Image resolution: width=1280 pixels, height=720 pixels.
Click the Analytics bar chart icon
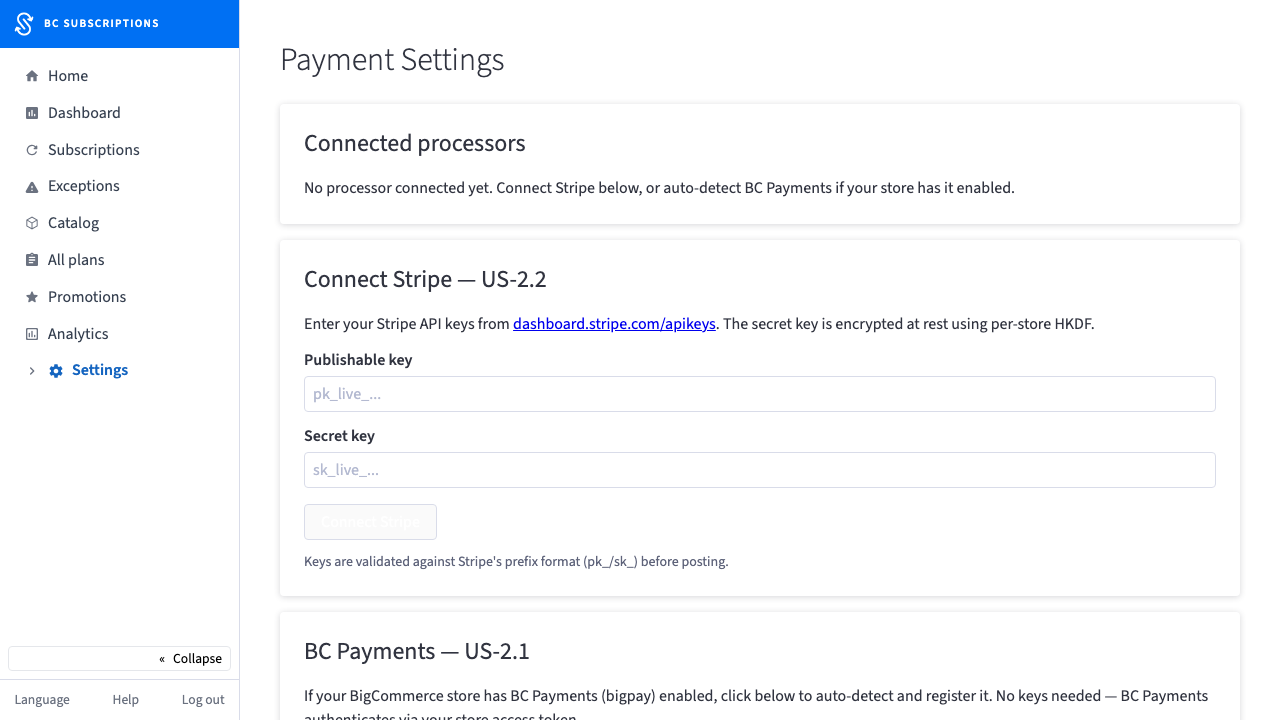[x=32, y=334]
